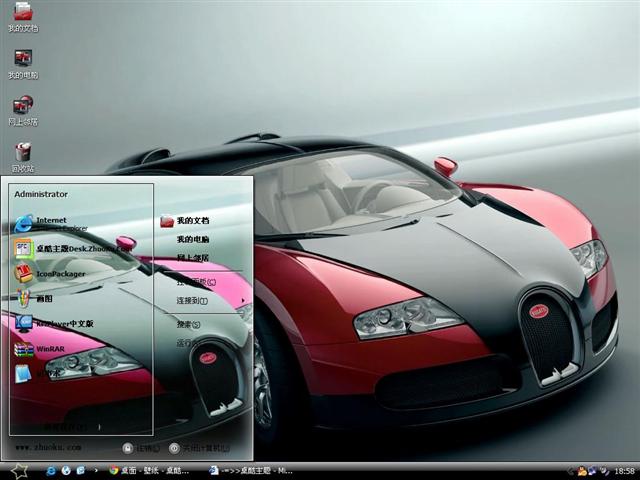Switch to Chrome 桌面-壁纸-桌酷 taskbar window
640x480 pixels.
(x=149, y=471)
